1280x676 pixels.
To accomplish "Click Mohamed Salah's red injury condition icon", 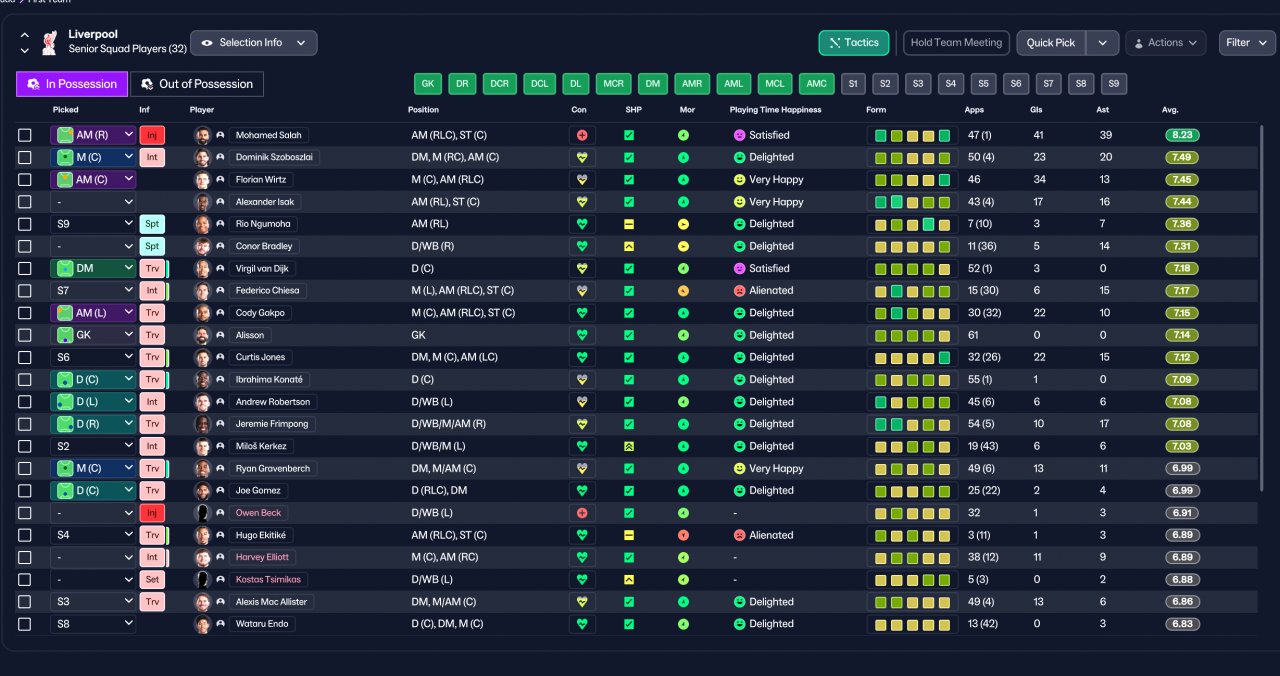I will pyautogui.click(x=581, y=135).
